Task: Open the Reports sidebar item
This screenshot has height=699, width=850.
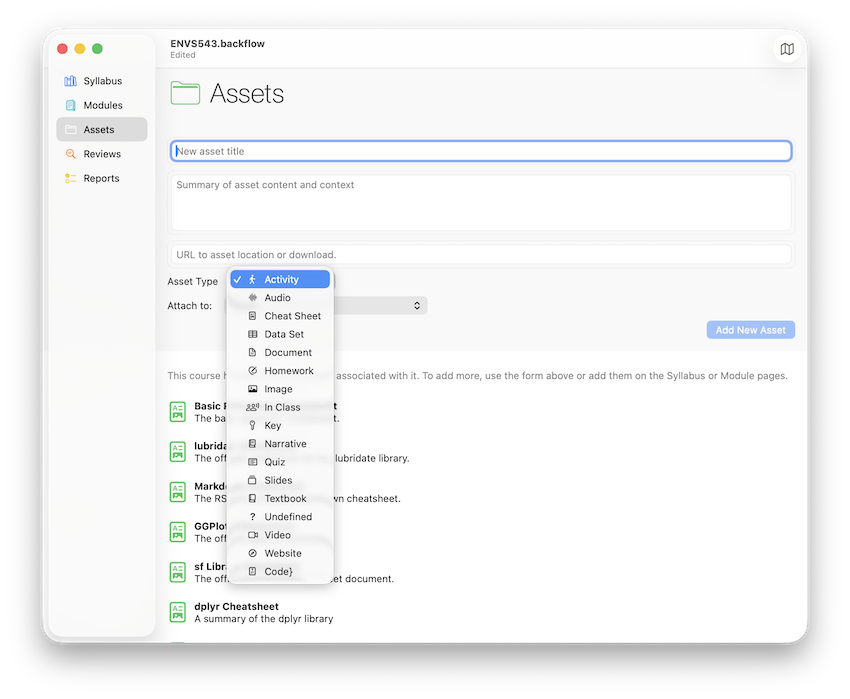Action: 101,178
